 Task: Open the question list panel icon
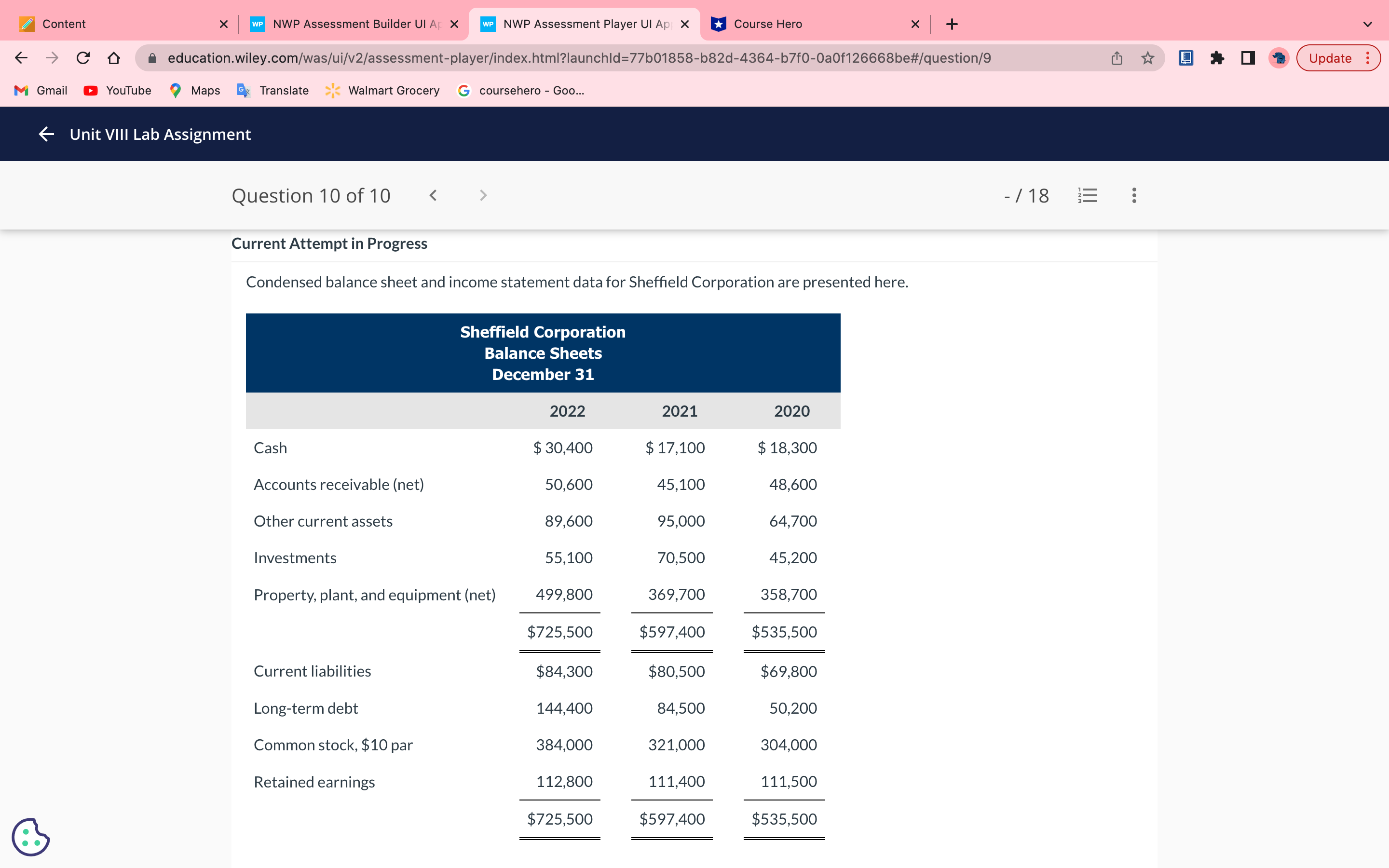point(1088,195)
